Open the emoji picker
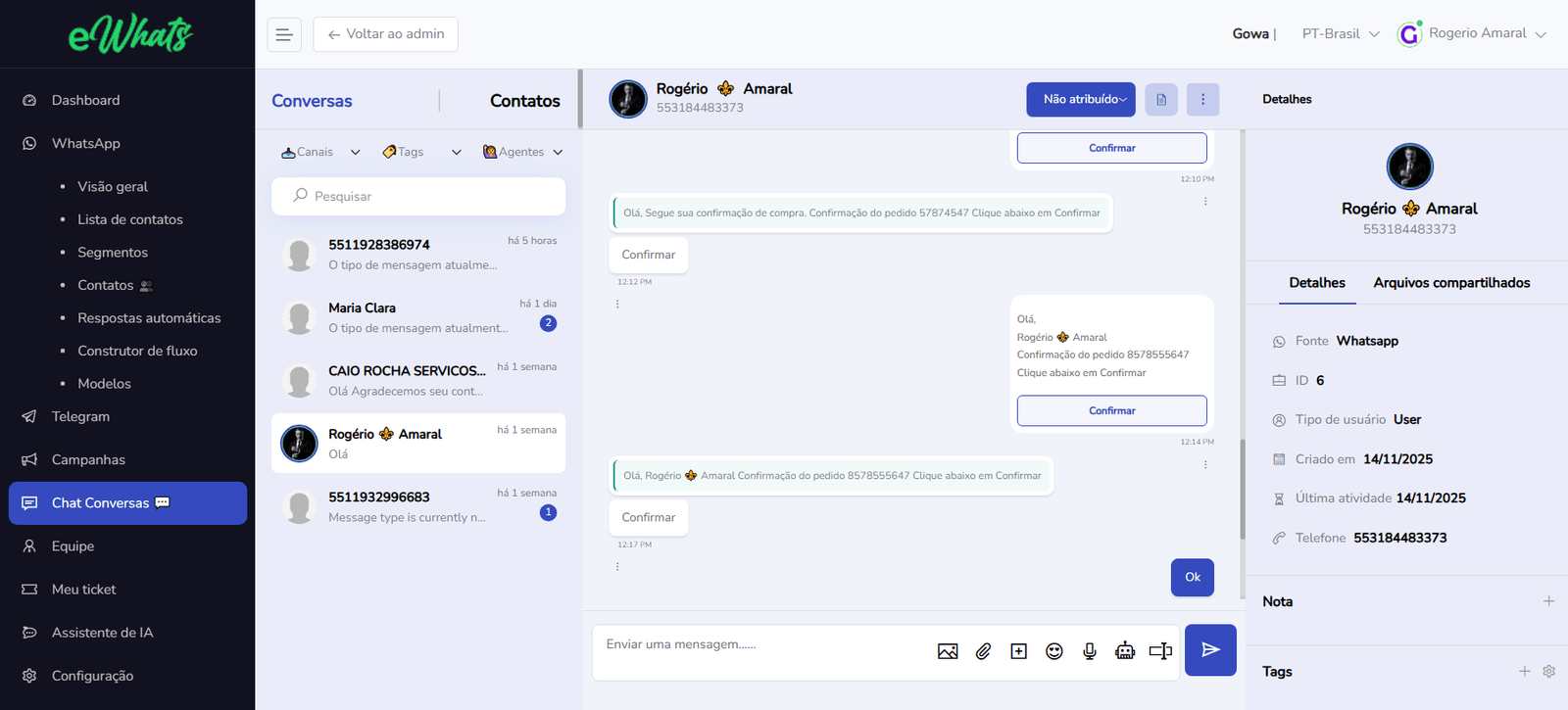 pyautogui.click(x=1053, y=651)
